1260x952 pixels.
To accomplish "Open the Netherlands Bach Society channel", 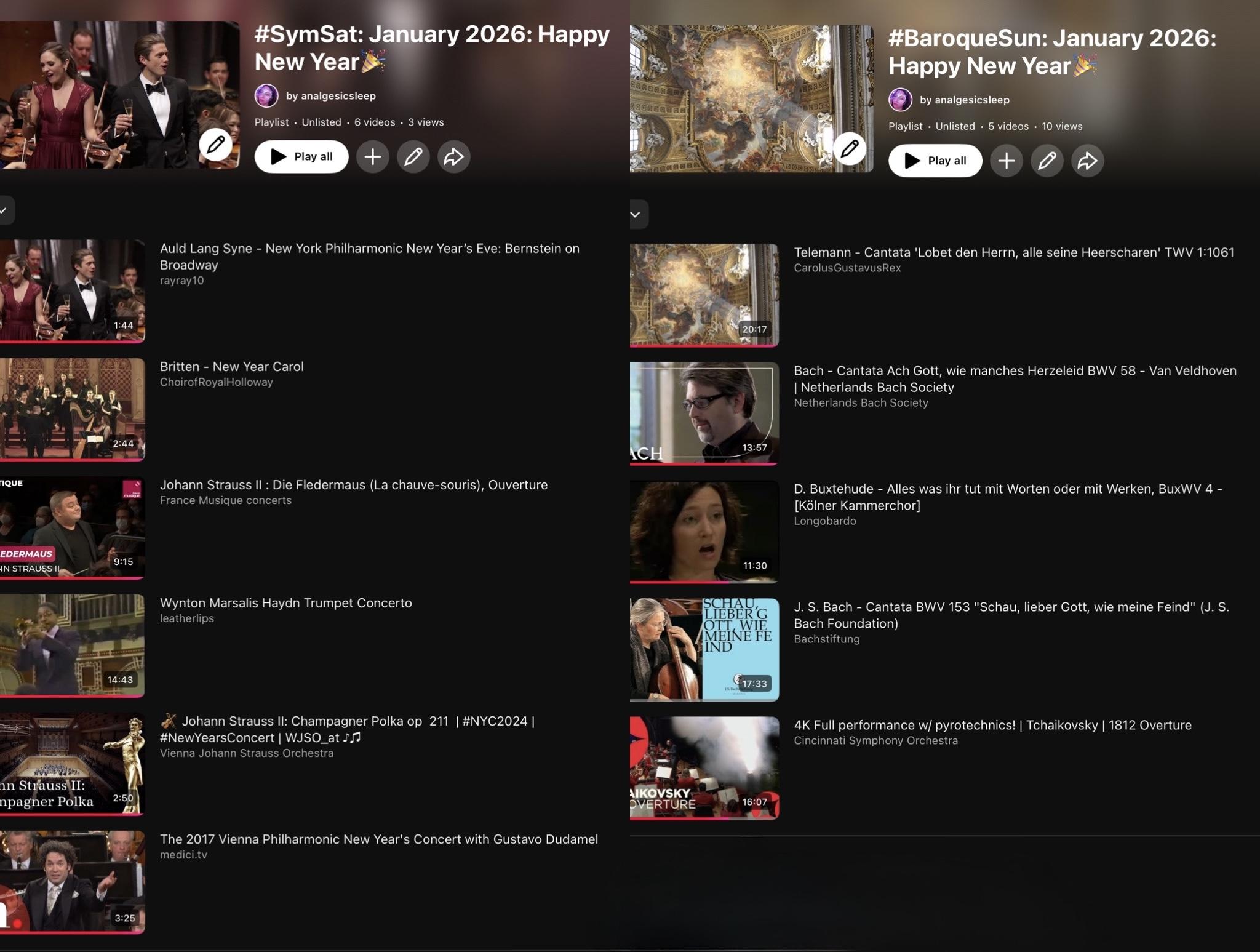I will pos(860,403).
